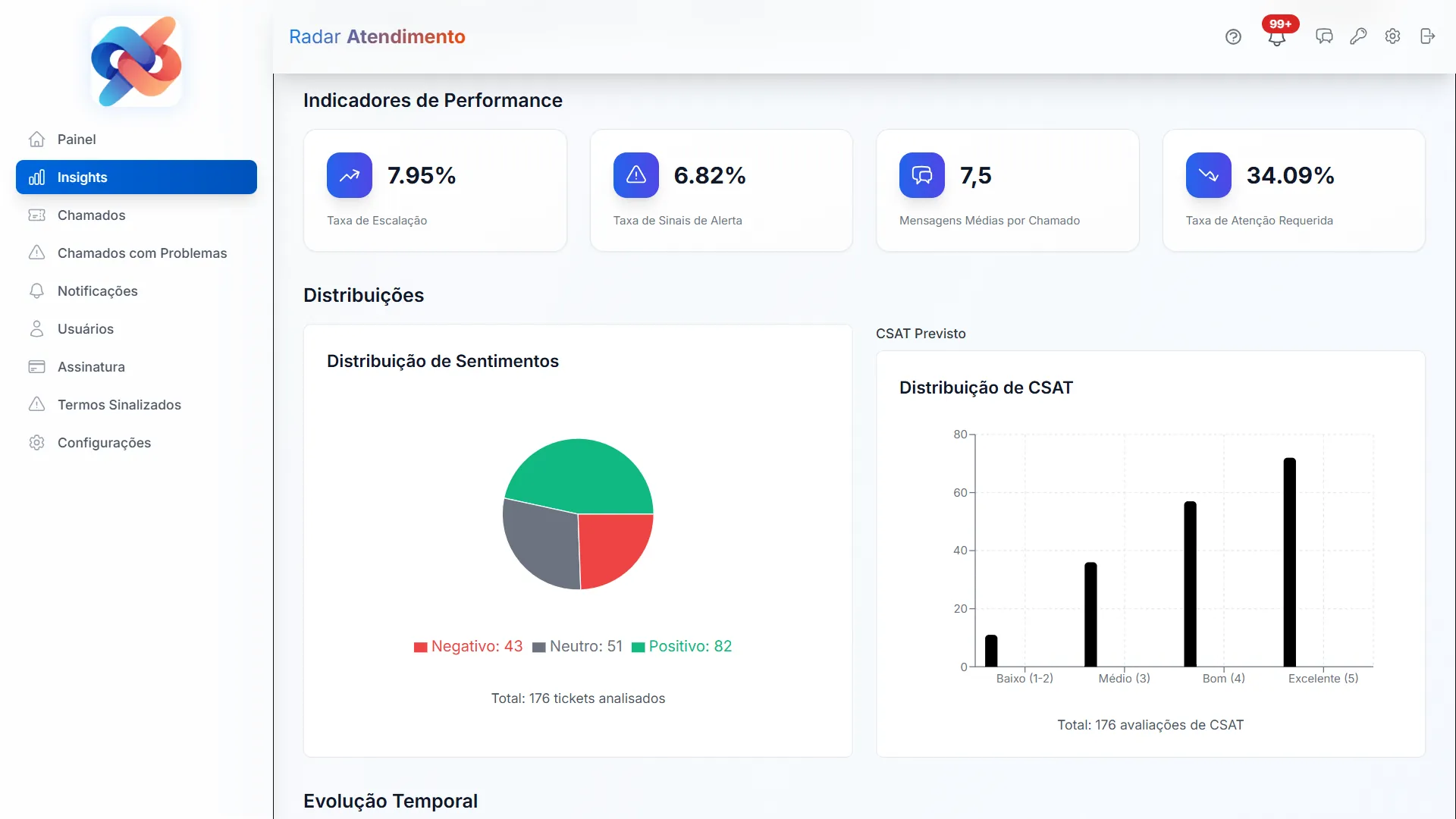
Task: Click the key icon in header
Action: click(x=1358, y=36)
